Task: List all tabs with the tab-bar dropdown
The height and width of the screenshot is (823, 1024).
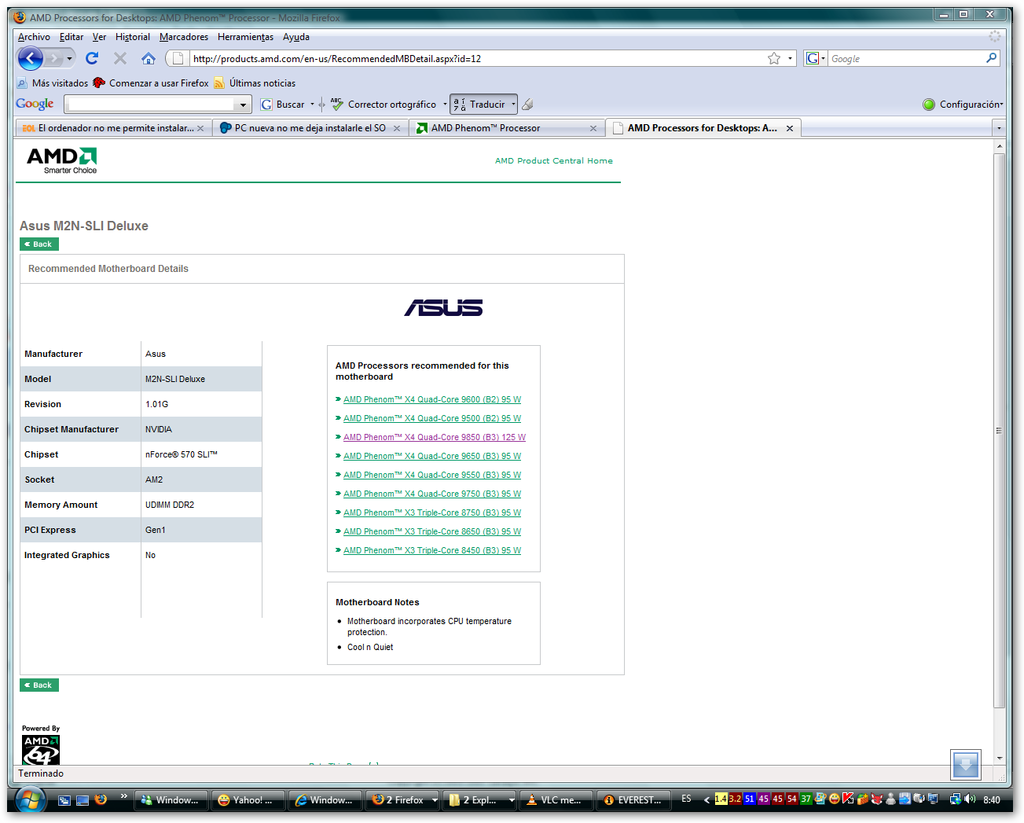Action: pyautogui.click(x=999, y=128)
